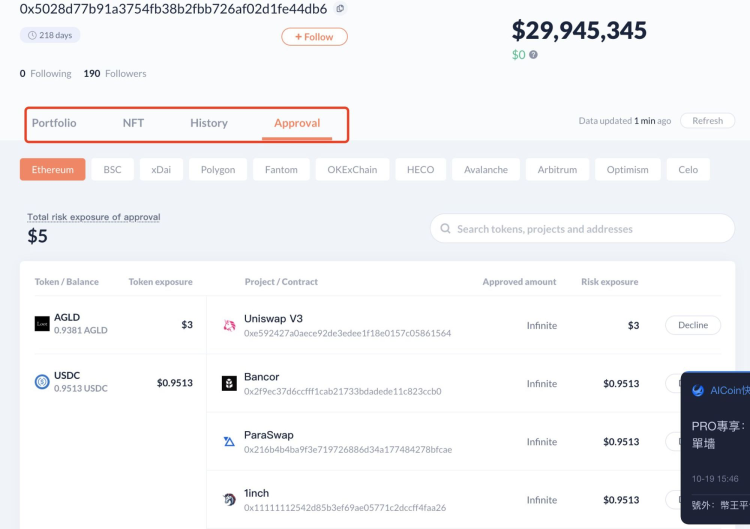Click the 1inch project icon

(229, 499)
